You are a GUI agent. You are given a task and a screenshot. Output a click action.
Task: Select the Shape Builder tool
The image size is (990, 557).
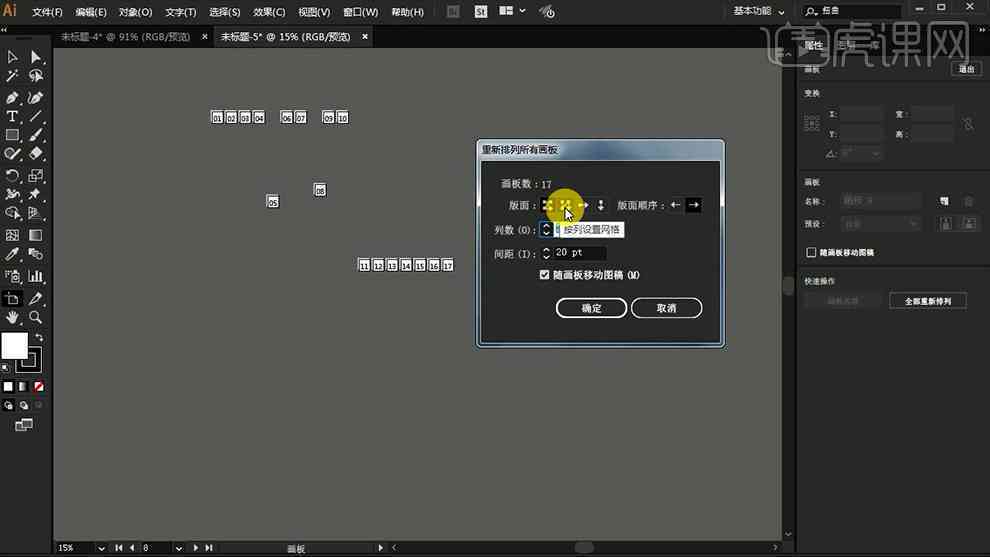point(12,213)
